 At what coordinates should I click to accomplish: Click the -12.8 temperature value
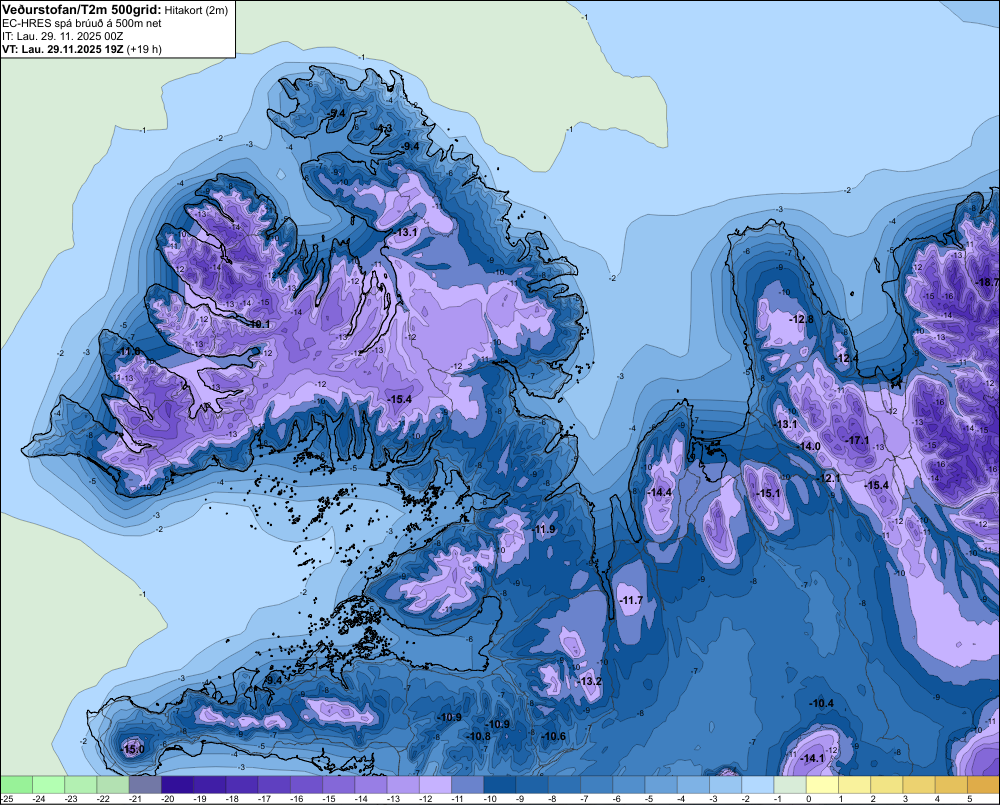pyautogui.click(x=802, y=319)
